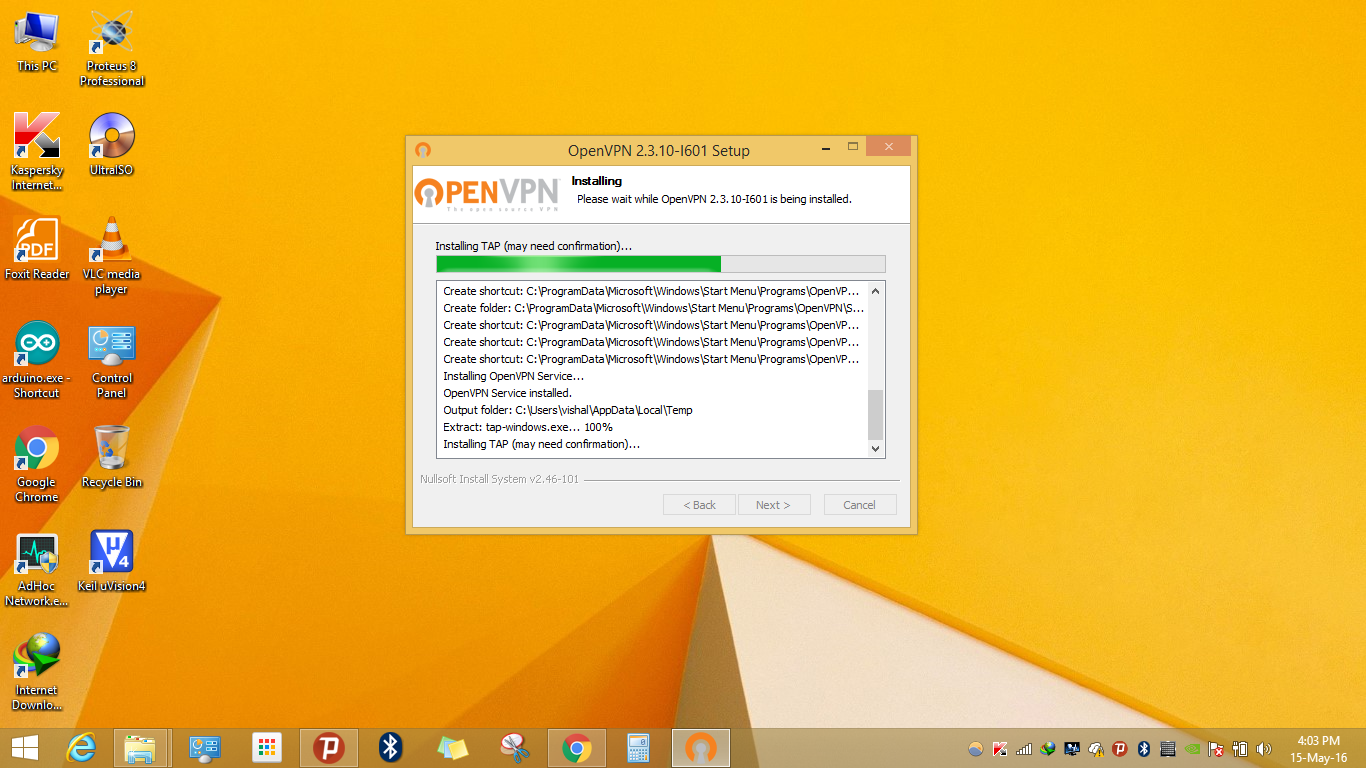Click the battery power tray icon
1366x768 pixels.
tap(1240, 749)
